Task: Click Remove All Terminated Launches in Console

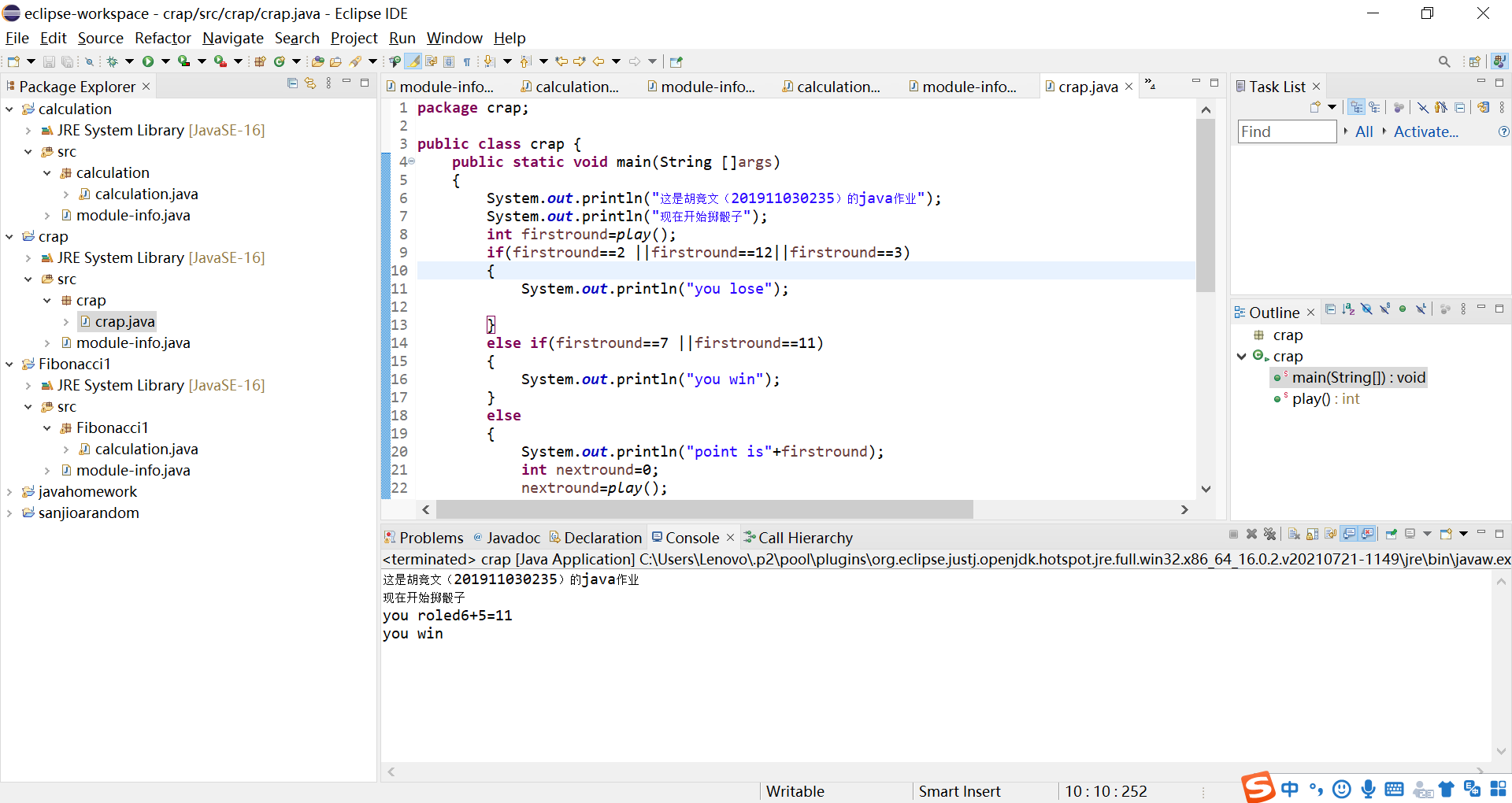Action: coord(1269,534)
